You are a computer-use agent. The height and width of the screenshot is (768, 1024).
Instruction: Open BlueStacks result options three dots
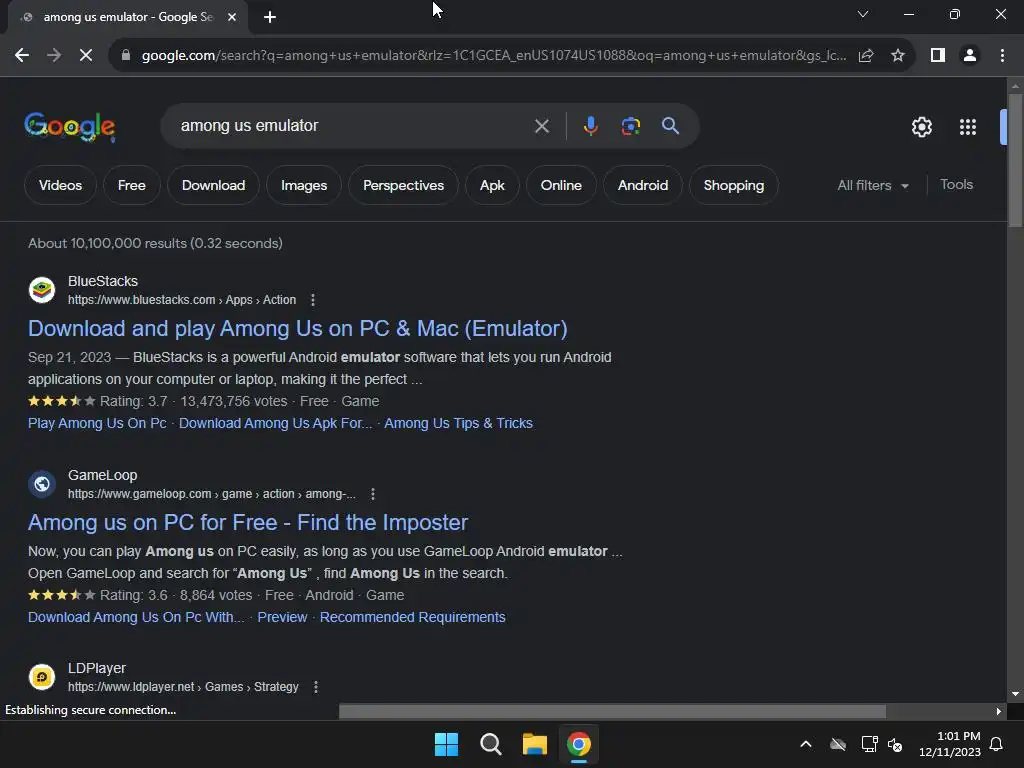click(313, 300)
